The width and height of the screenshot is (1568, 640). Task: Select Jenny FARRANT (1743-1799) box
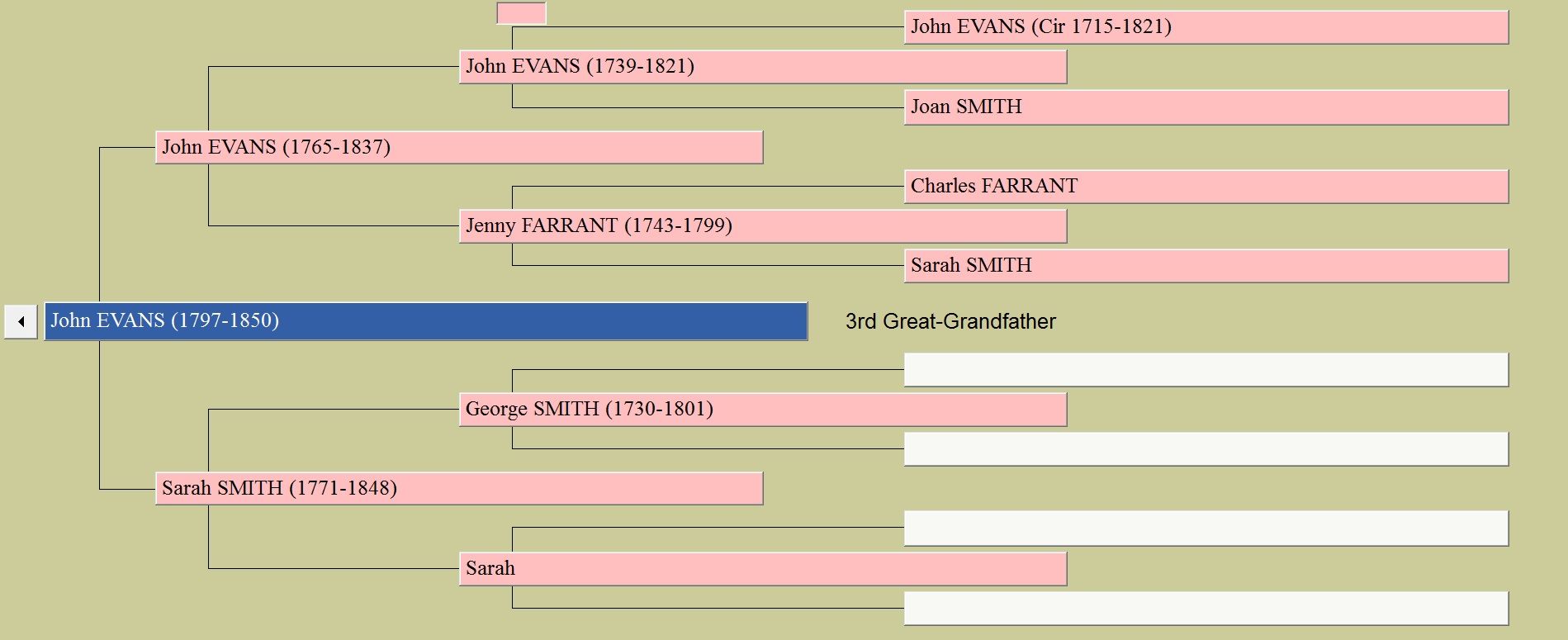[x=763, y=226]
